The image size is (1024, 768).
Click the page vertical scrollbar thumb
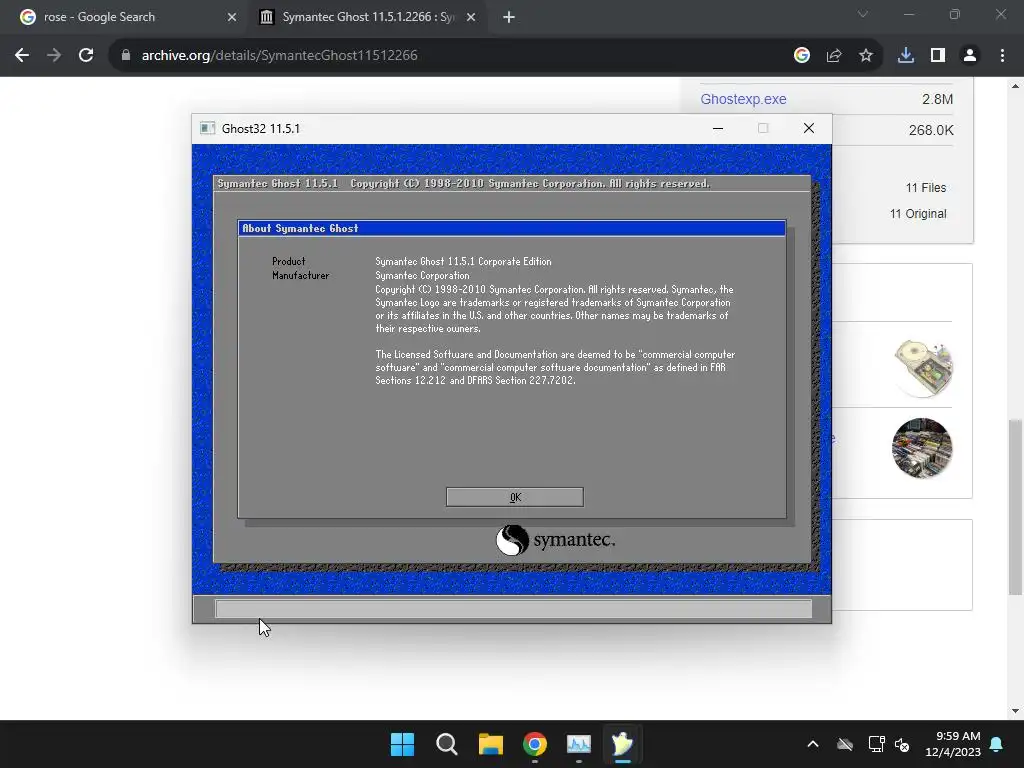coord(1016,507)
